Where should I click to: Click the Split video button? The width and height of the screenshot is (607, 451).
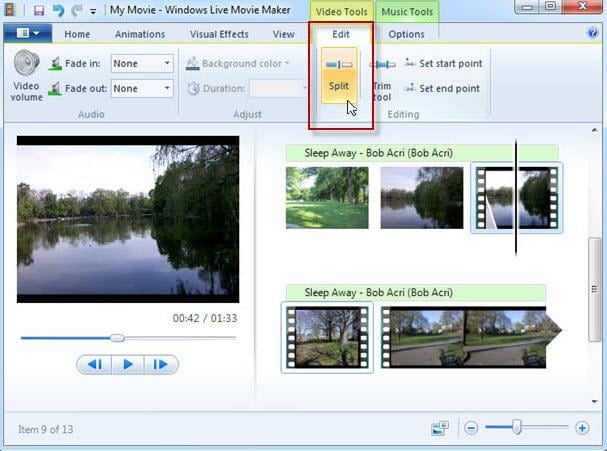click(339, 75)
